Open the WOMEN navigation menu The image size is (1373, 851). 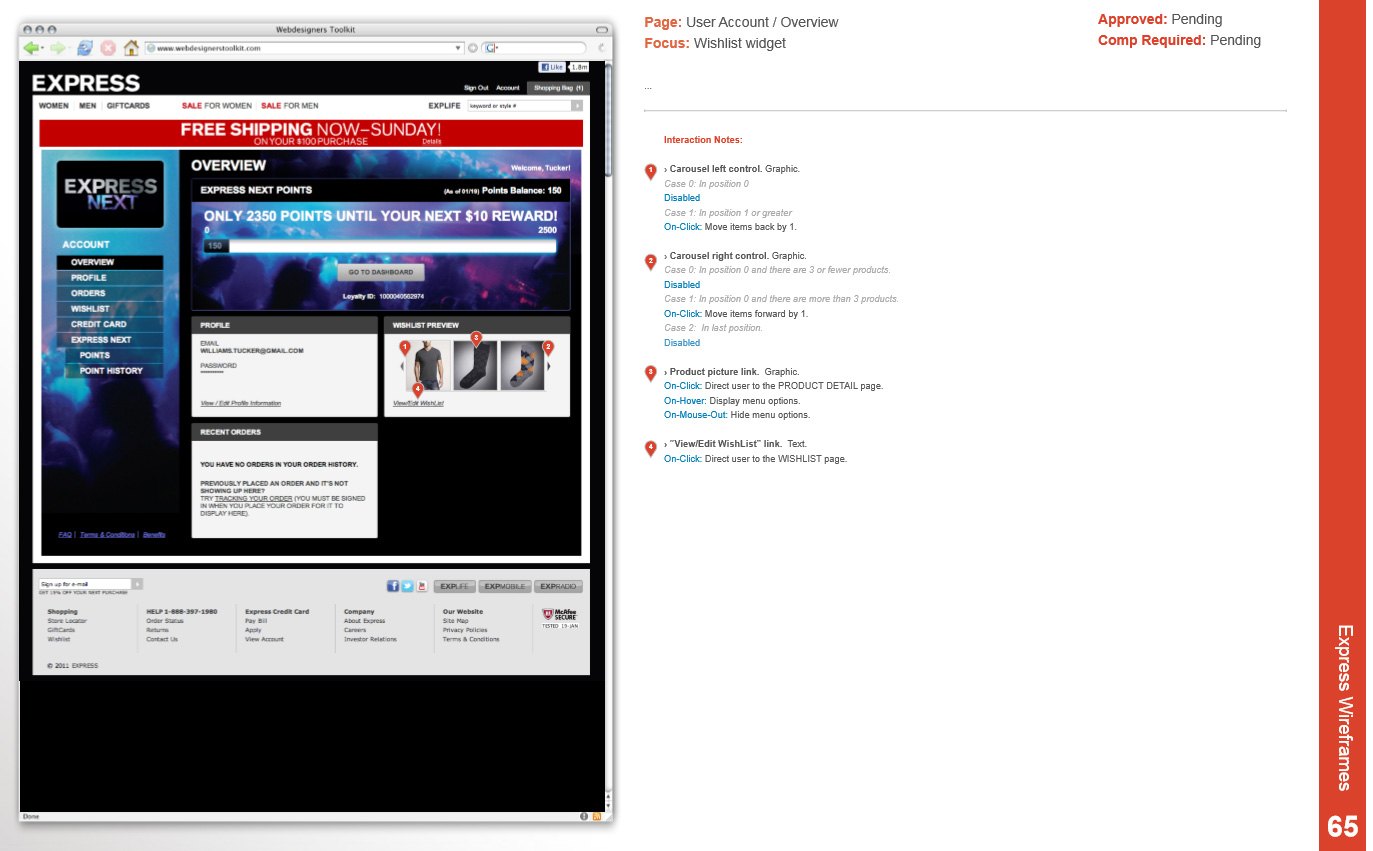54,105
